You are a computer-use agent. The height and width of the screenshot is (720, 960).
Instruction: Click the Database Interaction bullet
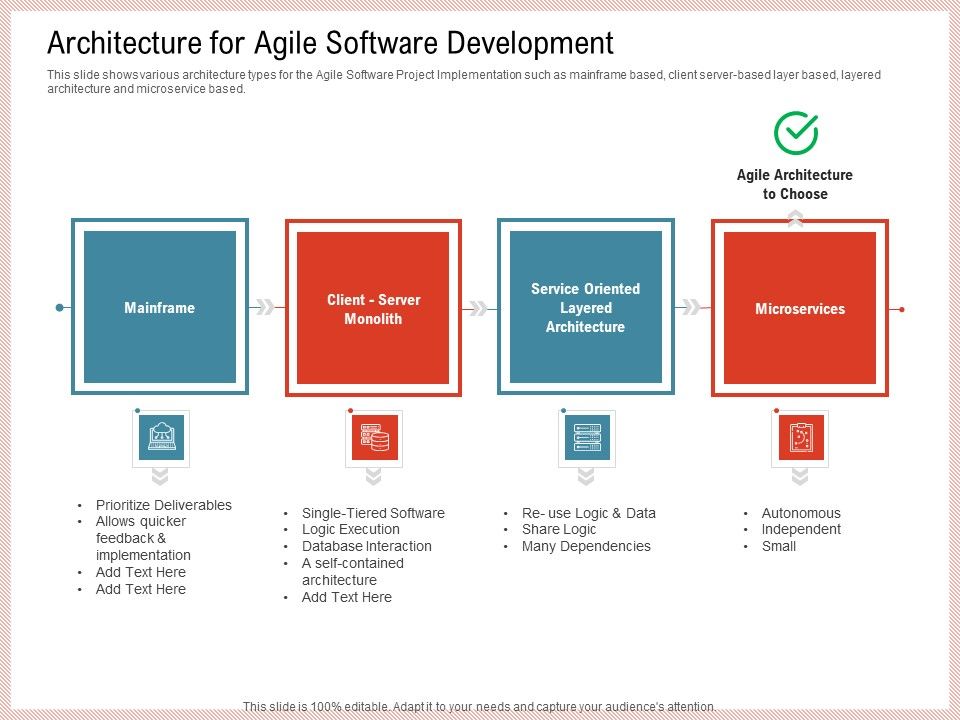(x=366, y=546)
